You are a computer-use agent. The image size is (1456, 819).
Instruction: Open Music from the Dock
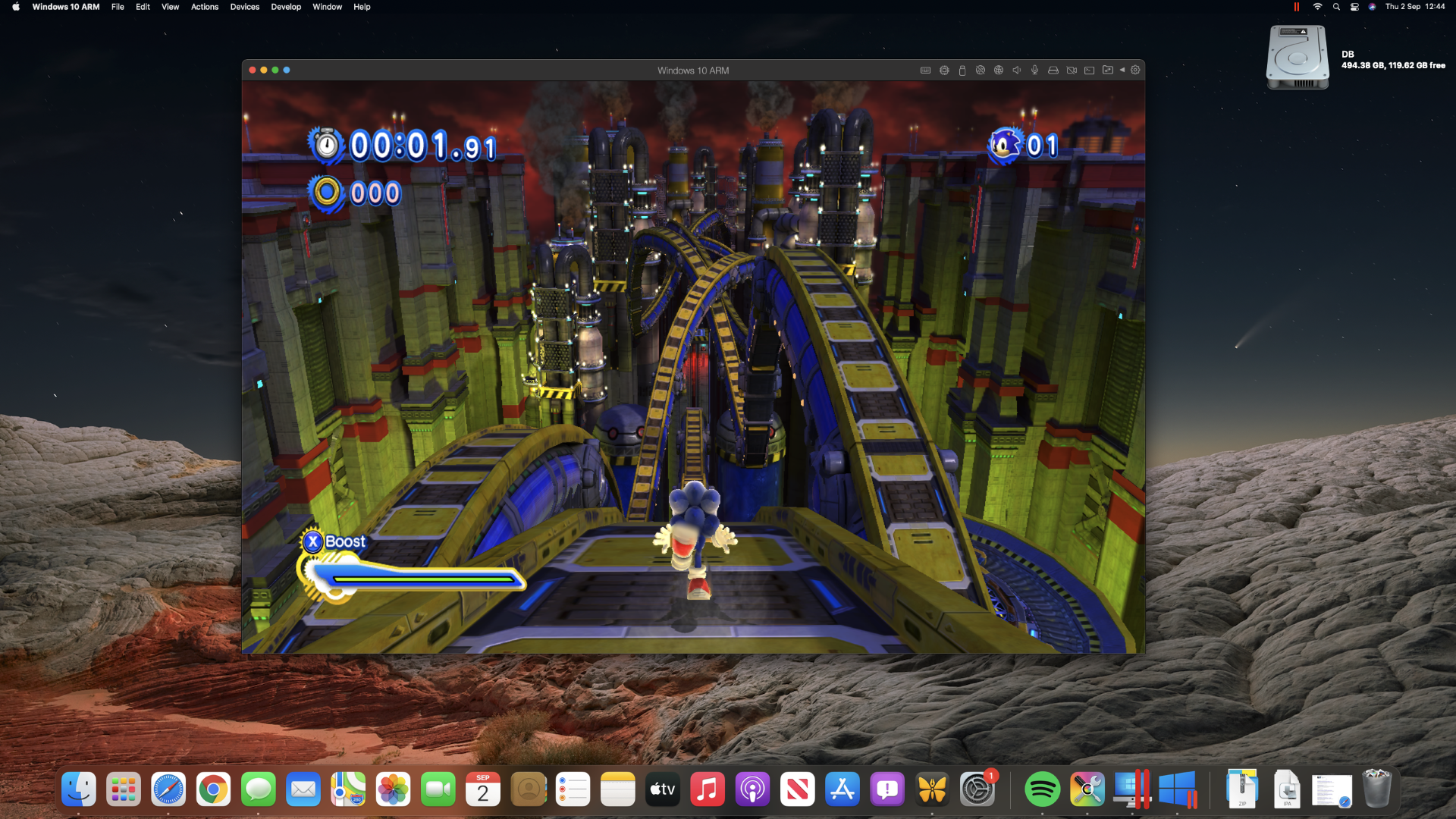click(x=708, y=789)
